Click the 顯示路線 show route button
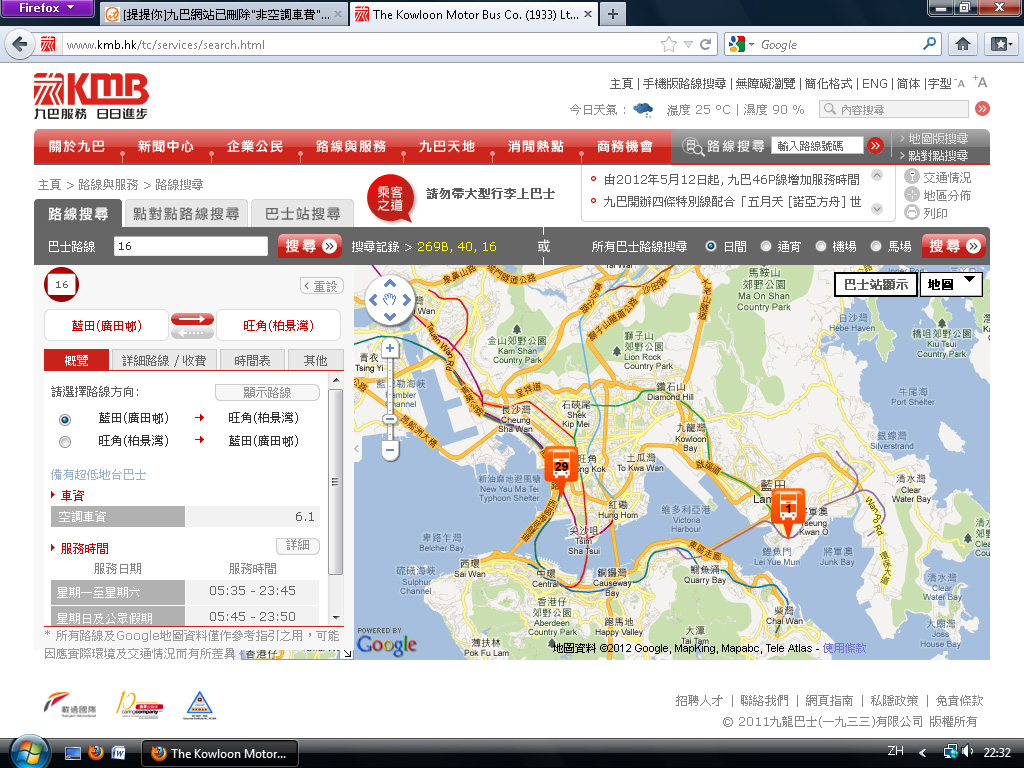The height and width of the screenshot is (768, 1024). pos(267,392)
